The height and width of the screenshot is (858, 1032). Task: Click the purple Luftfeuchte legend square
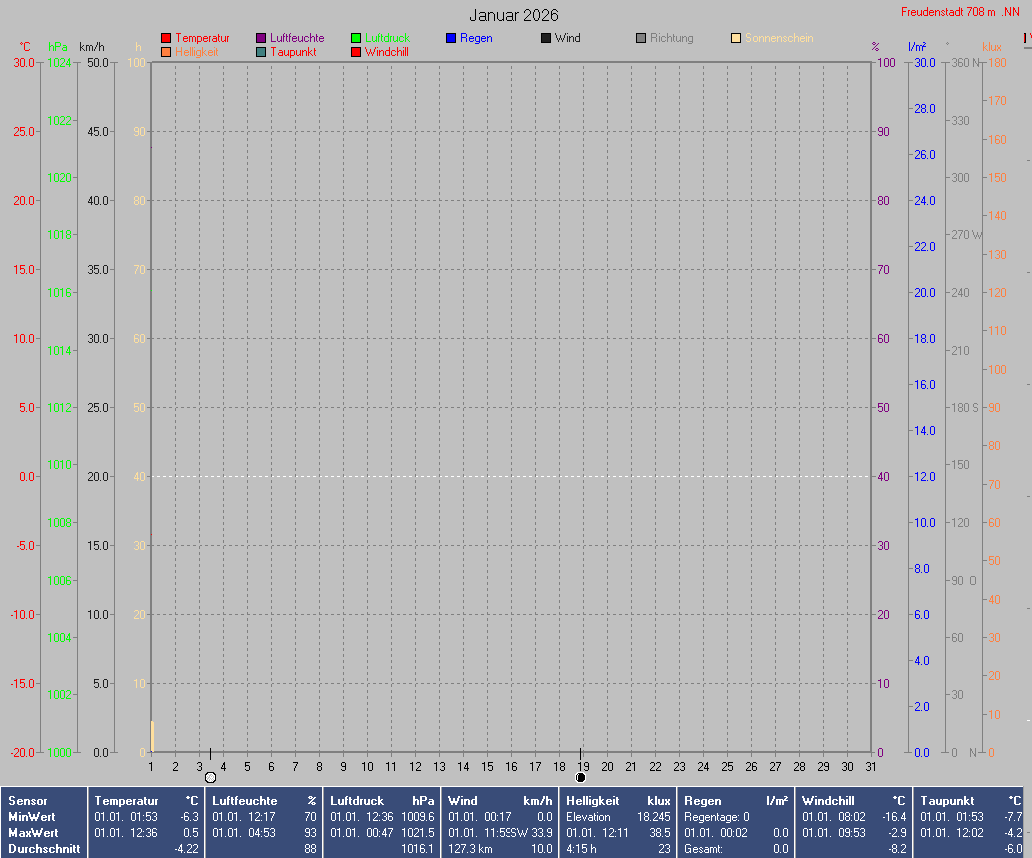pyautogui.click(x=261, y=38)
